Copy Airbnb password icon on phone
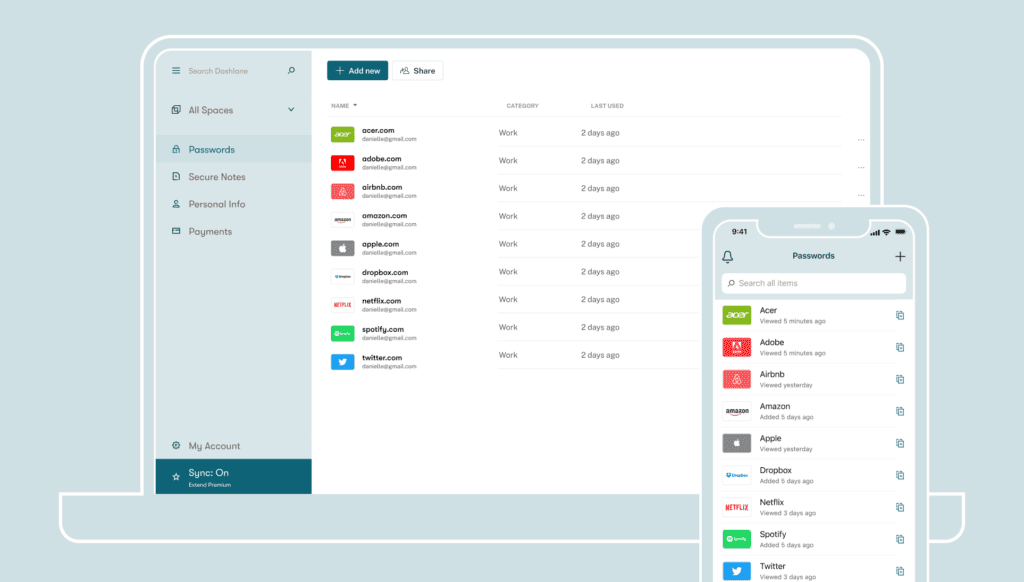This screenshot has height=582, width=1024. pos(900,380)
